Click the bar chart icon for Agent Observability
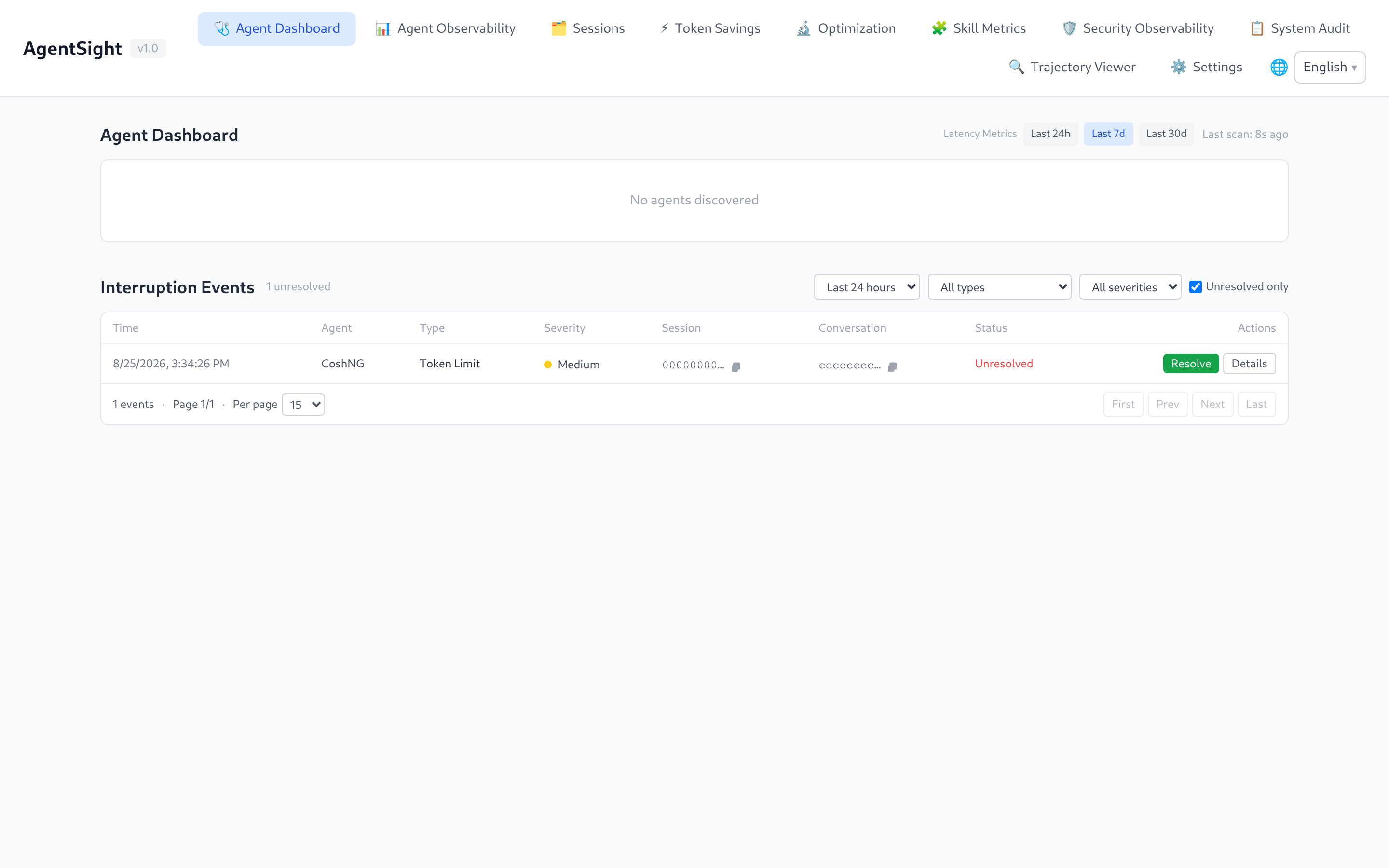This screenshot has width=1389, height=868. pyautogui.click(x=383, y=28)
